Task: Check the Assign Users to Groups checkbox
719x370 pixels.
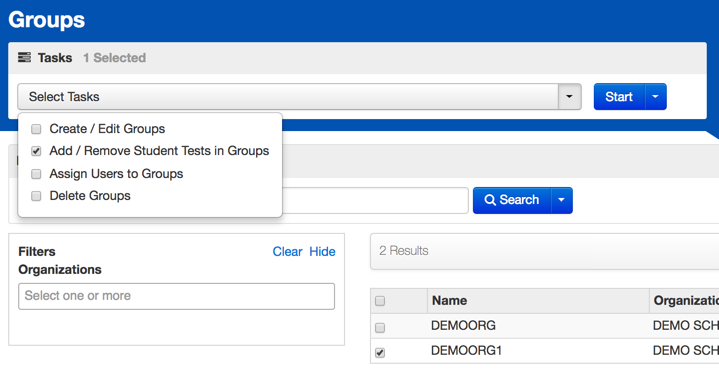Action: click(x=36, y=174)
